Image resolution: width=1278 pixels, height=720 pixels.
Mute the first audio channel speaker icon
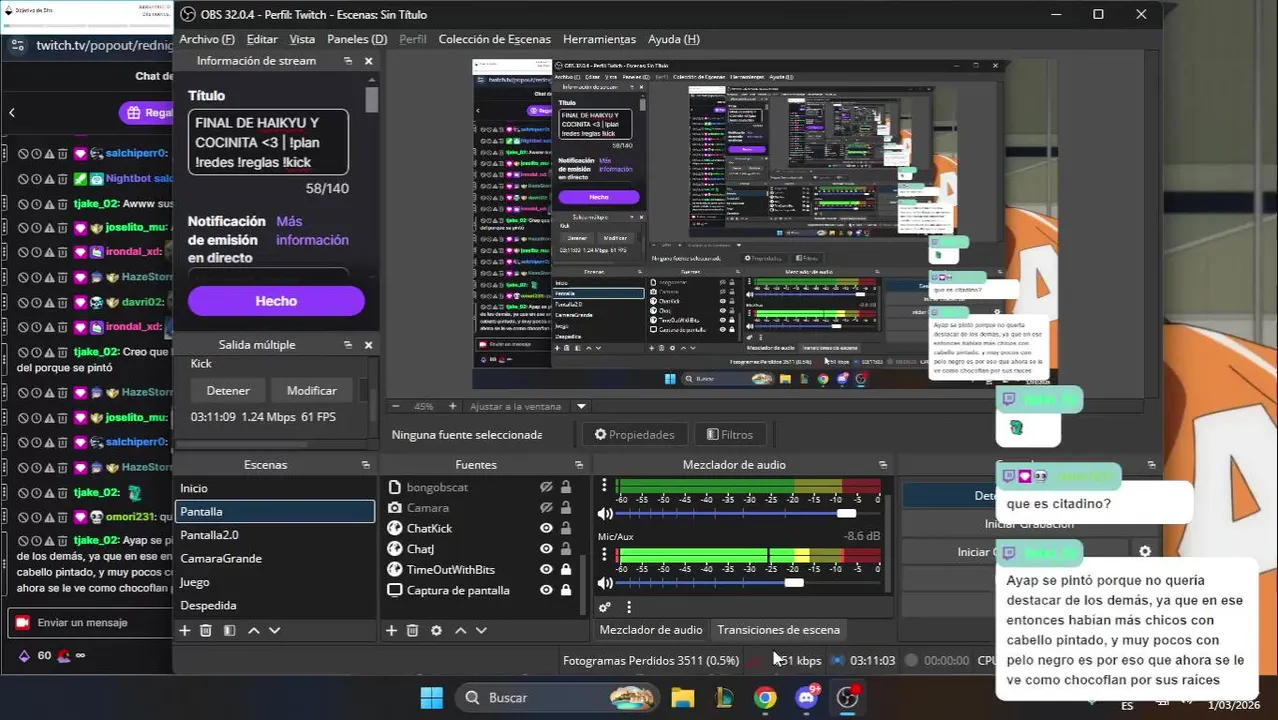tap(605, 513)
